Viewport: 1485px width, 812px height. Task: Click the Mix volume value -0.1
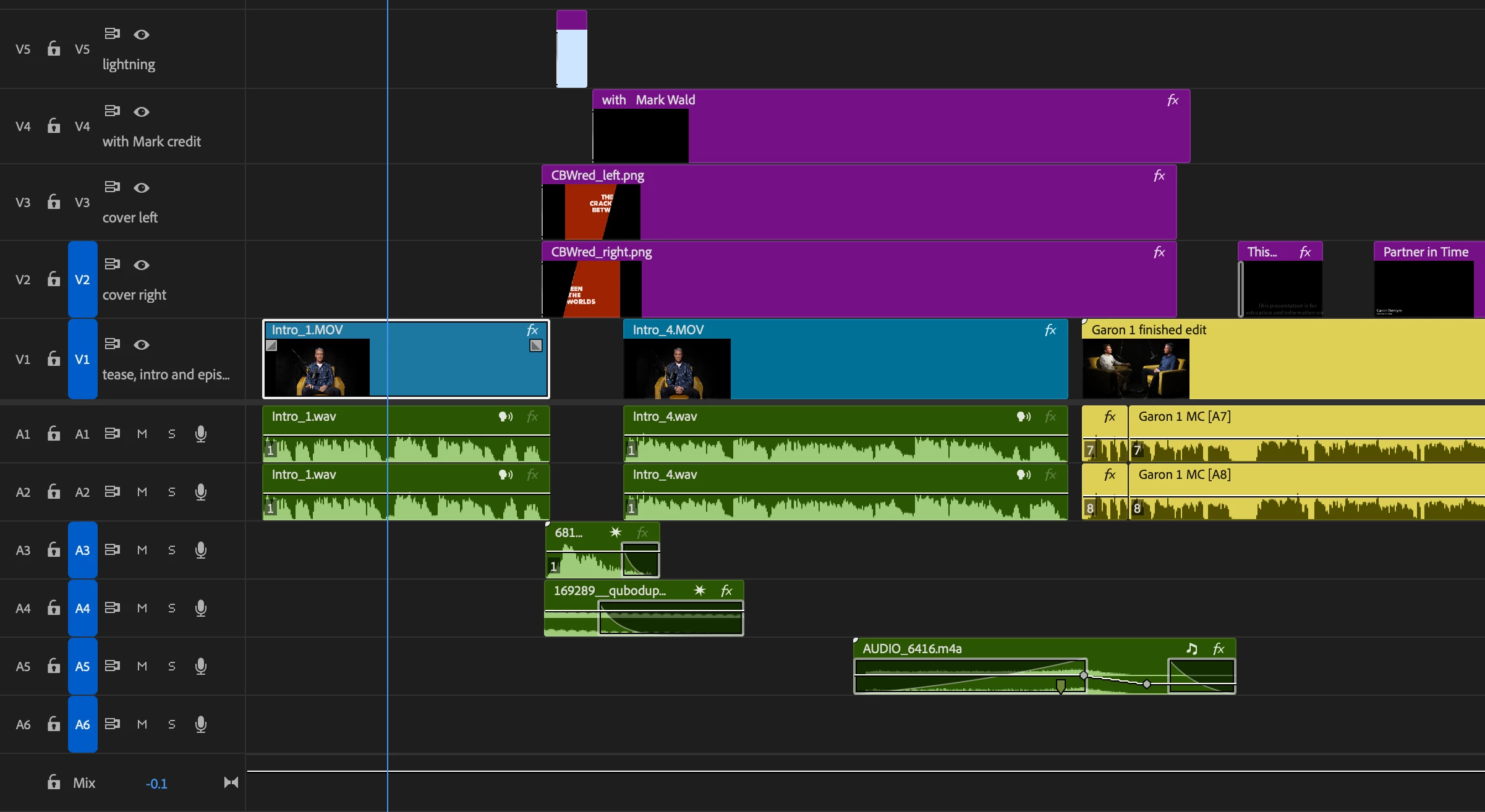tap(156, 784)
